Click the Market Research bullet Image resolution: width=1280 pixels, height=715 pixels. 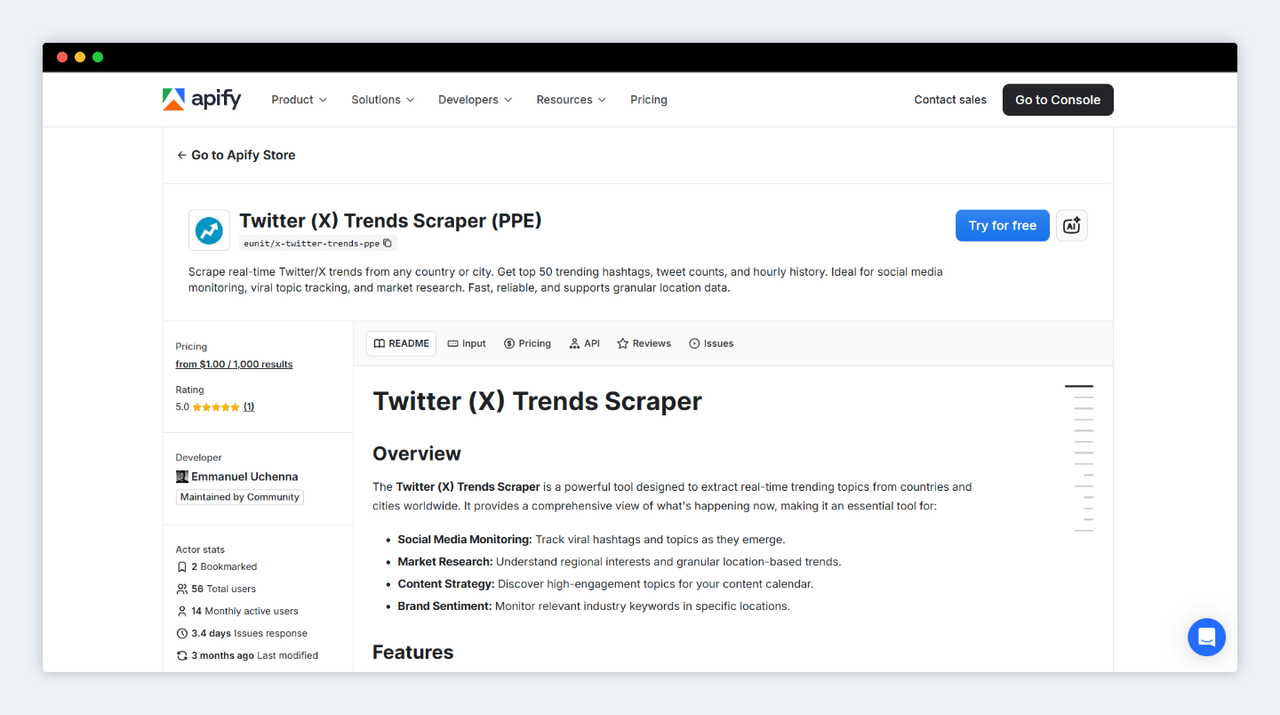point(619,562)
